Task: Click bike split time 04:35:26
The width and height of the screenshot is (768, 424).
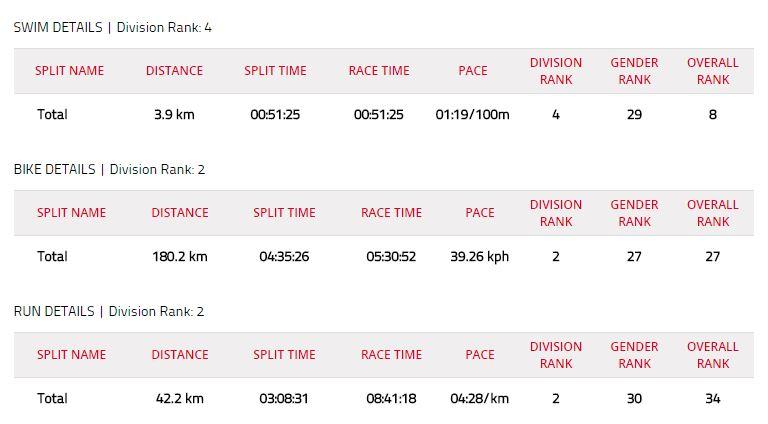Action: pos(284,257)
